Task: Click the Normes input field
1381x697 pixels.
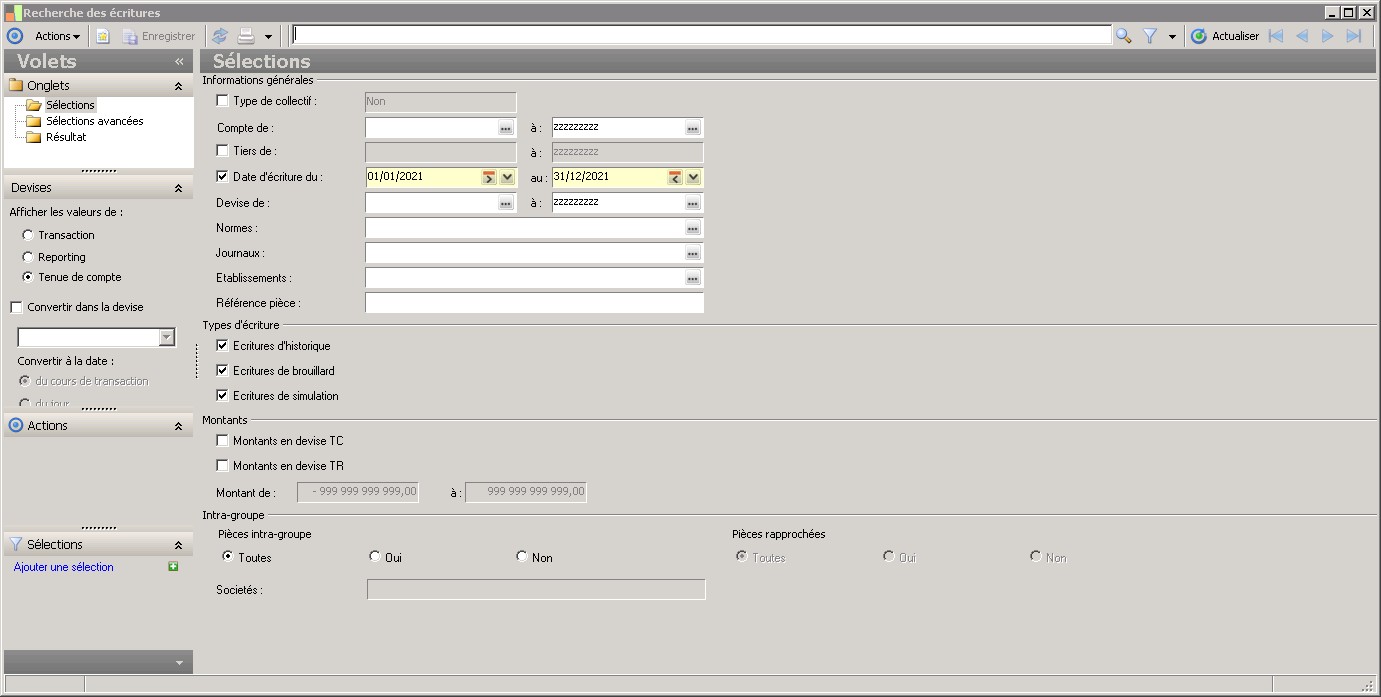Action: pyautogui.click(x=524, y=228)
